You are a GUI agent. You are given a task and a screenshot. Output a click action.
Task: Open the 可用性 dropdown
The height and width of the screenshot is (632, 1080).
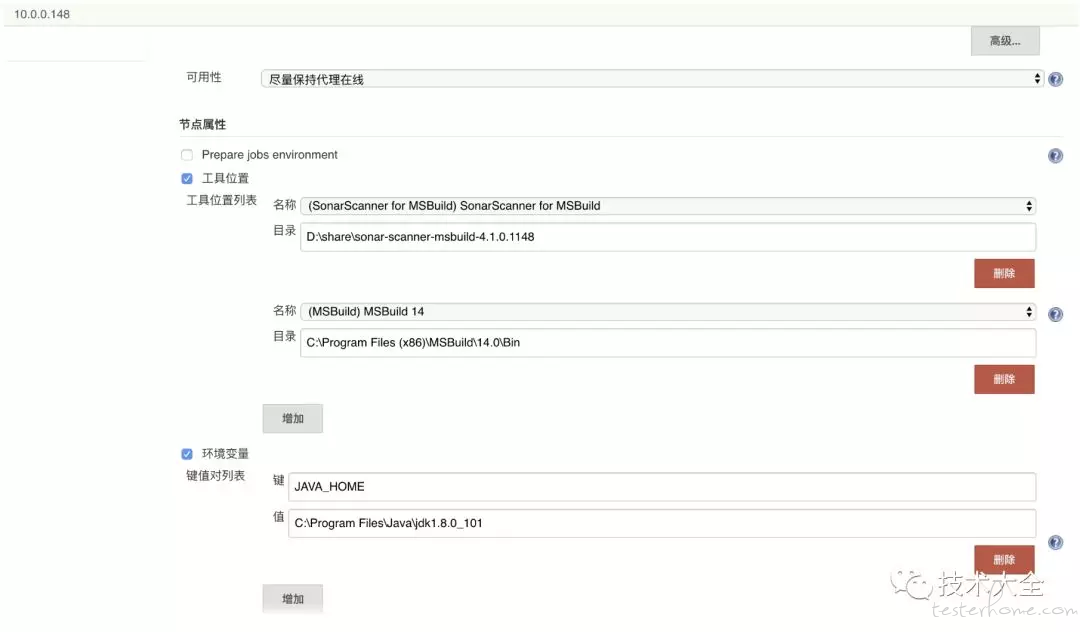[x=651, y=79]
